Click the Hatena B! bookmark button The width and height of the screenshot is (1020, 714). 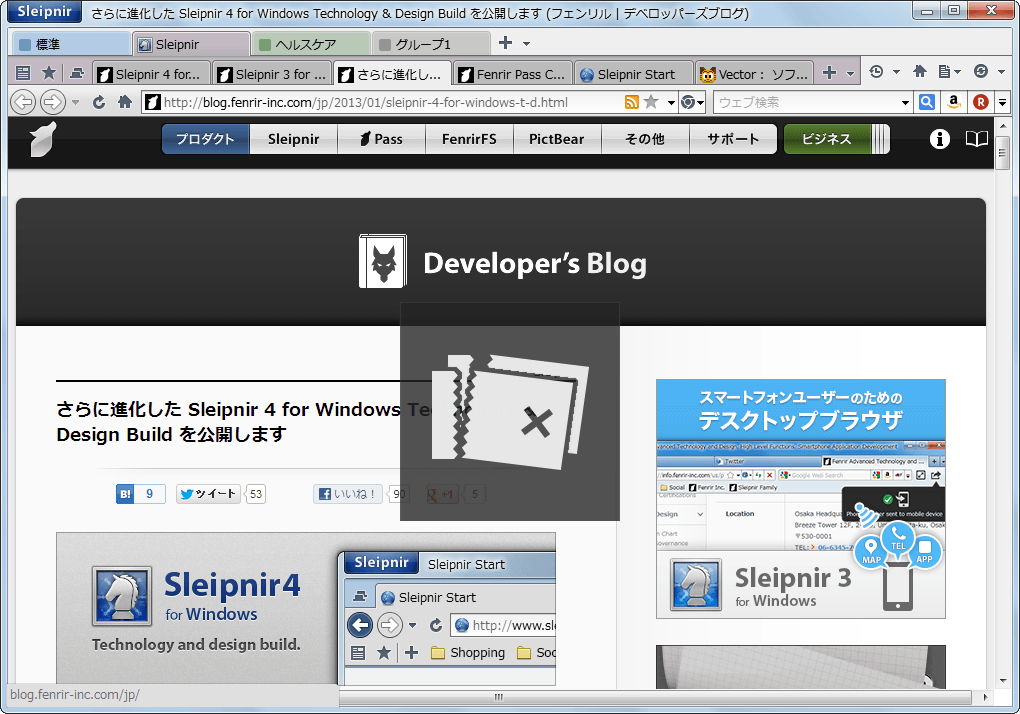click(141, 494)
